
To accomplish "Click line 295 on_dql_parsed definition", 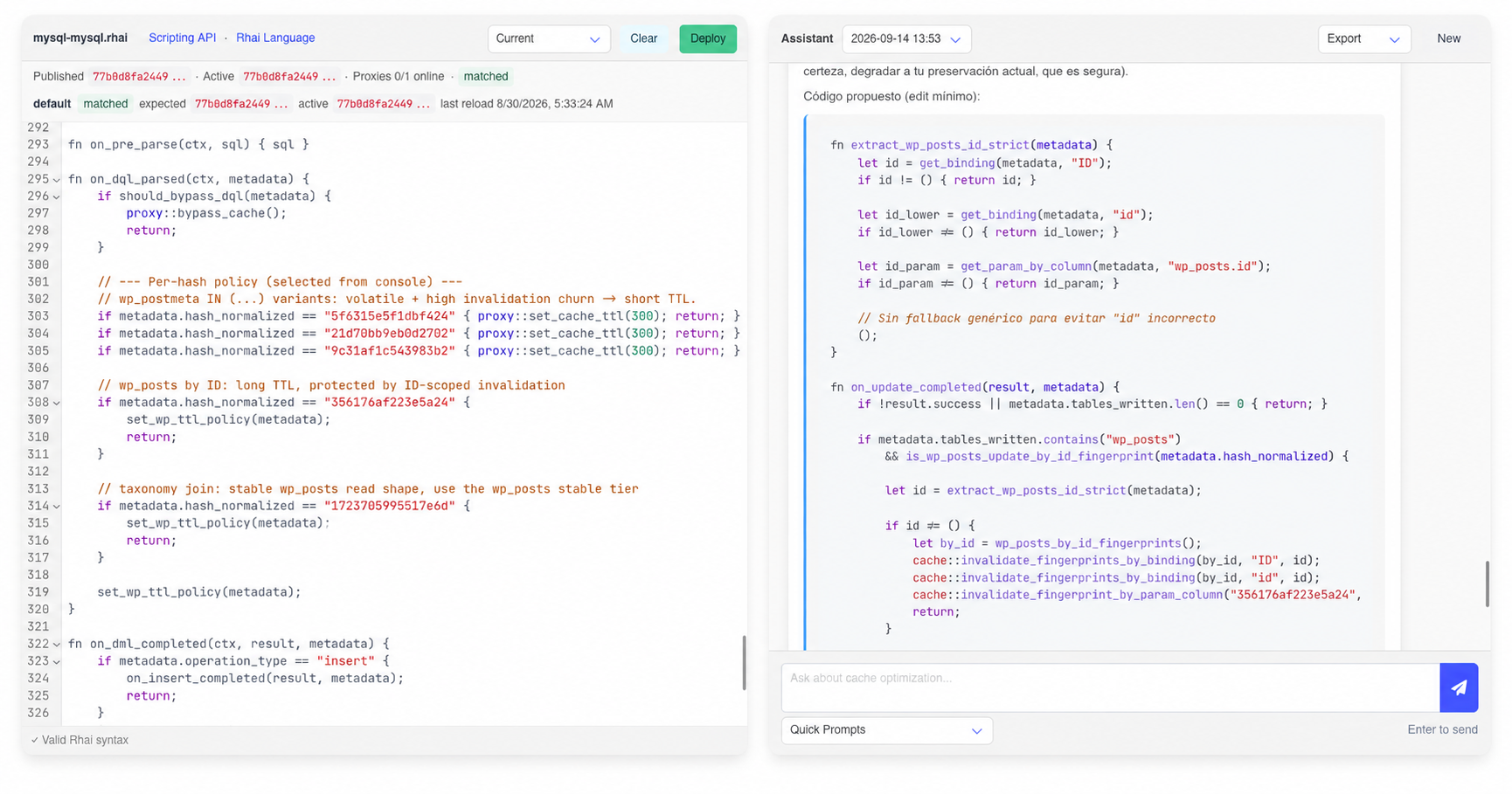I will coord(189,179).
